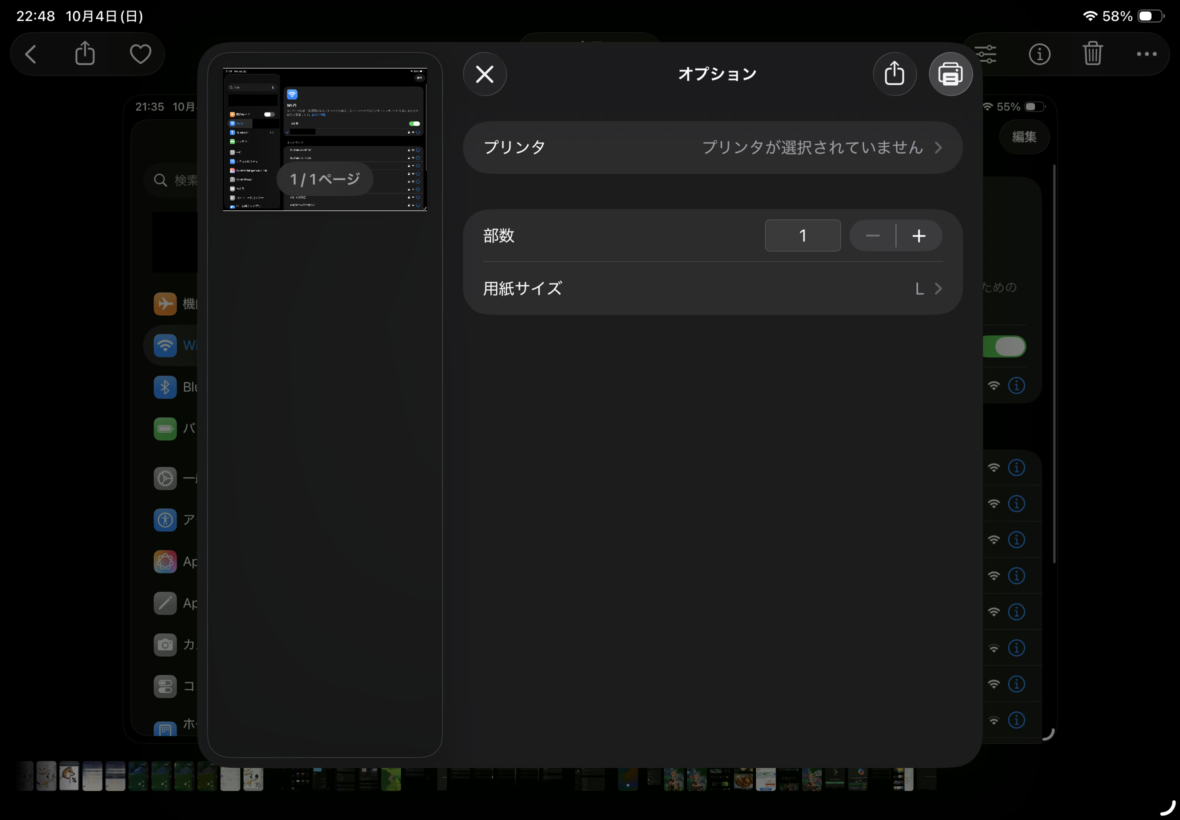Select the 1/1ページ page preview thumbnail
Image resolution: width=1180 pixels, height=820 pixels.
pyautogui.click(x=325, y=139)
